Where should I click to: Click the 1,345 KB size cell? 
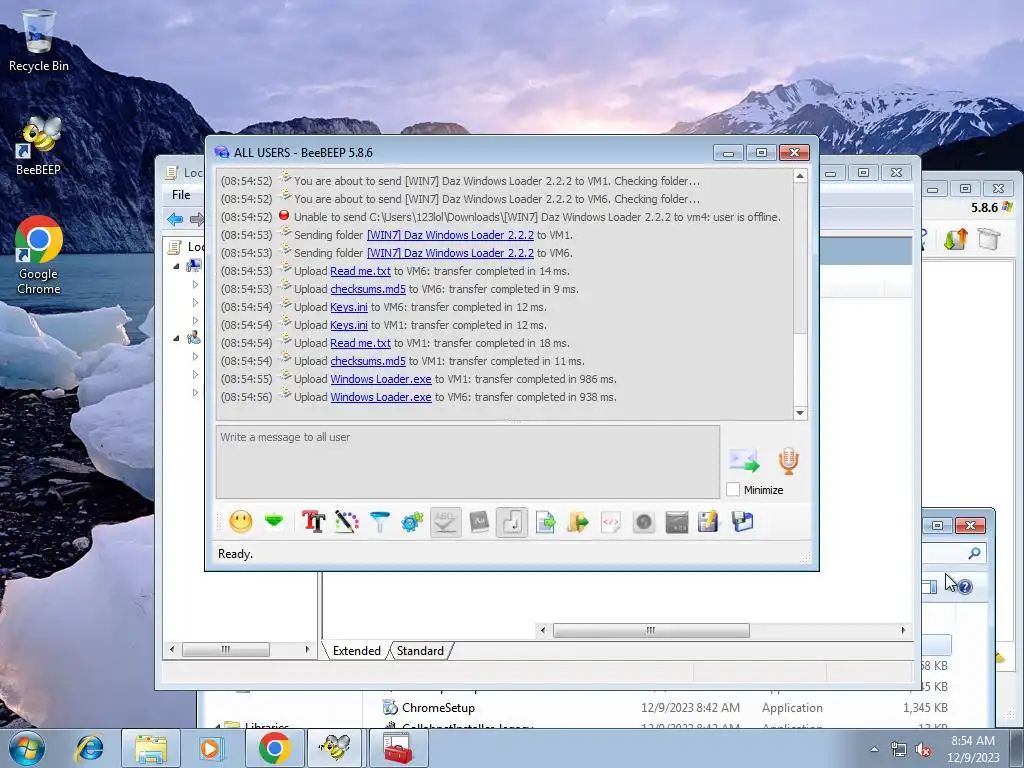click(x=925, y=708)
